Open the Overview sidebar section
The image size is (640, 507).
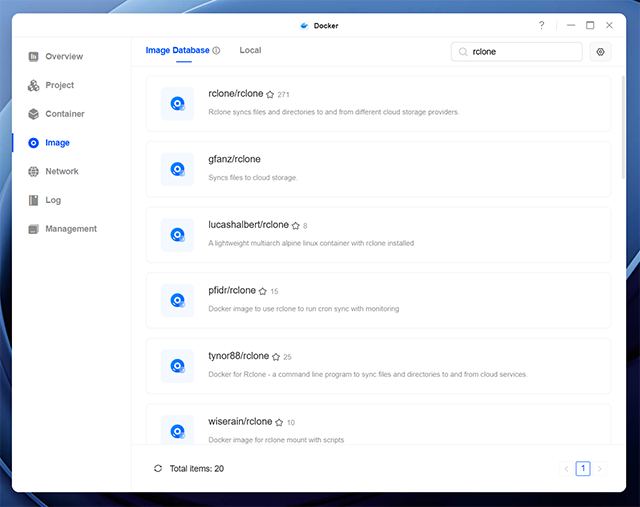coord(63,57)
